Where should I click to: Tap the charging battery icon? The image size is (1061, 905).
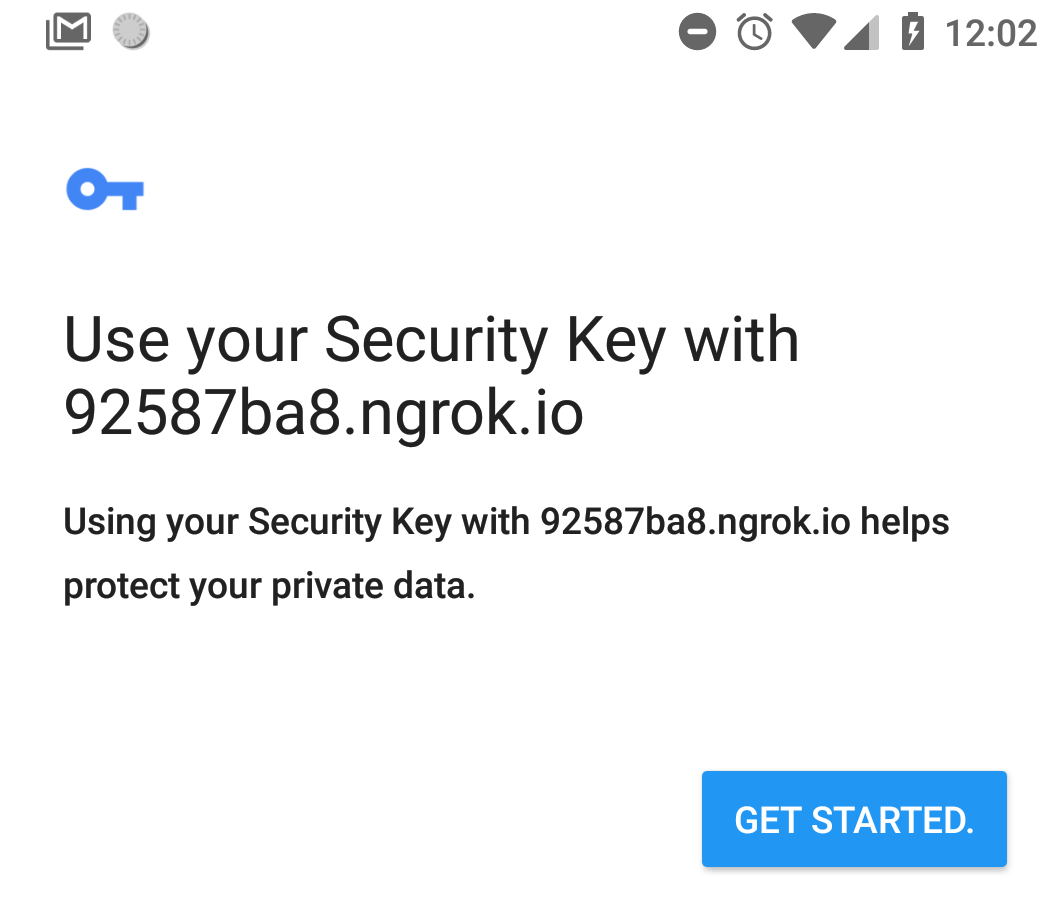(x=912, y=33)
